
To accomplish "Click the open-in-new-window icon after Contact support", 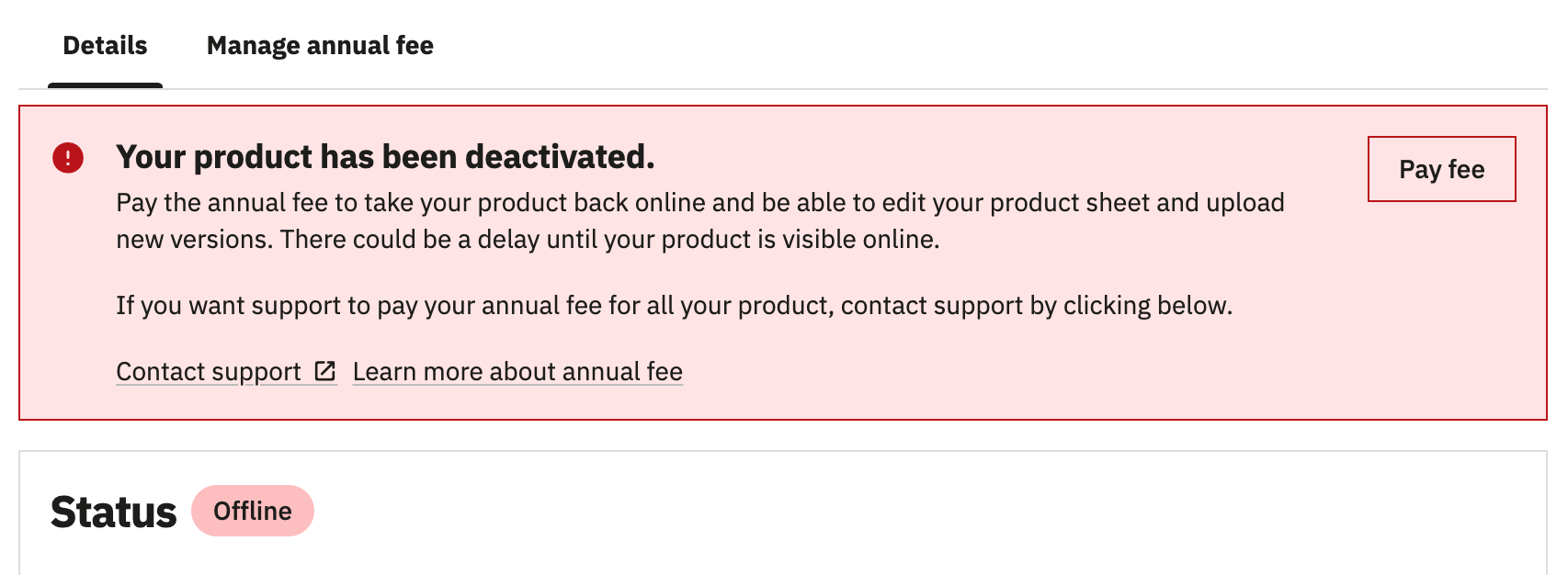I will point(325,371).
